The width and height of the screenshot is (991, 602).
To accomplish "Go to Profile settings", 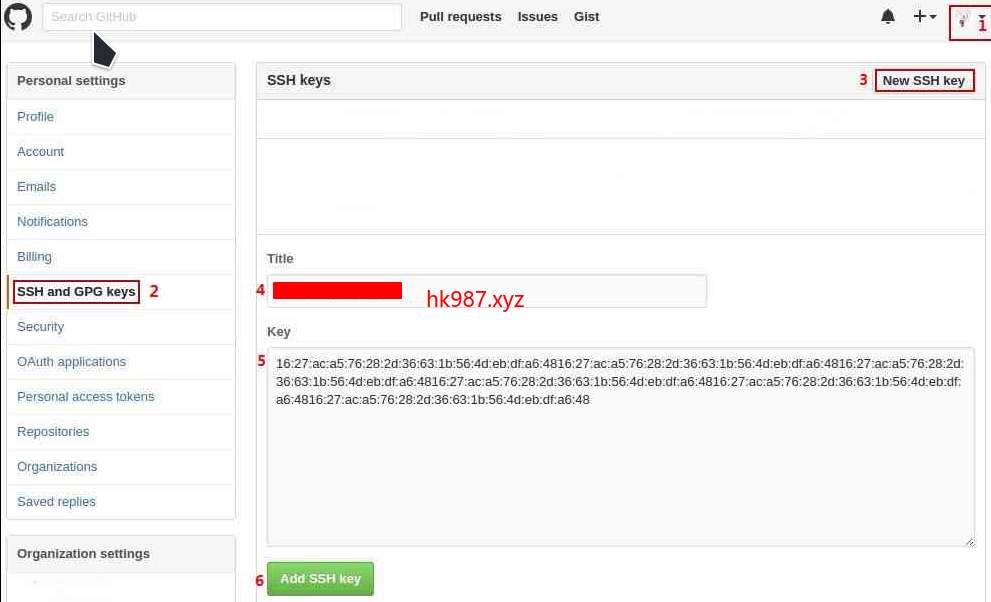I will 35,117.
